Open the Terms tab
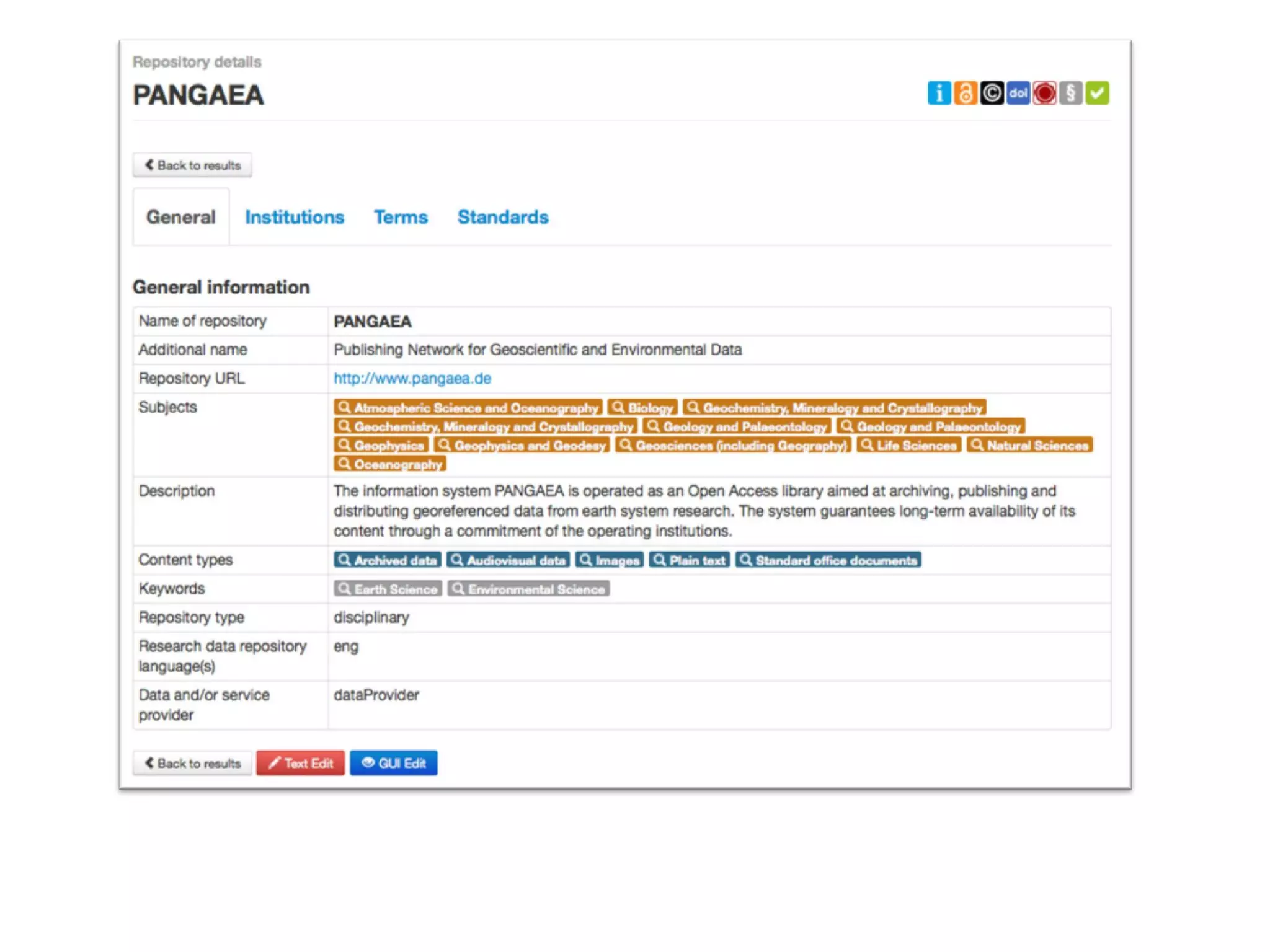 (401, 217)
